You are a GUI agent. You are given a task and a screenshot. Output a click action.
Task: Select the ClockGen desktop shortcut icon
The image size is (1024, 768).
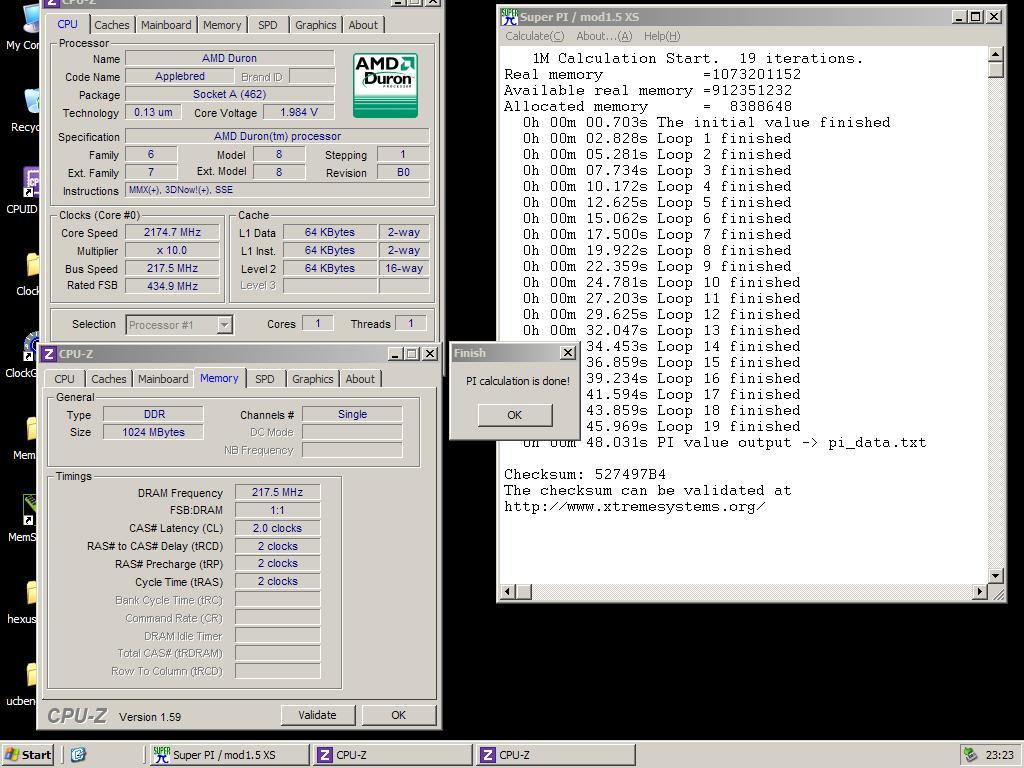coord(31,346)
